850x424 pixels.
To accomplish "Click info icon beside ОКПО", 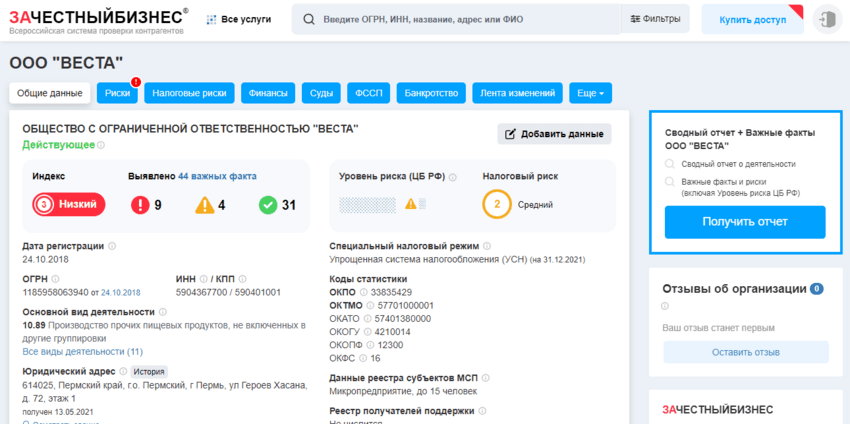I will (x=363, y=292).
